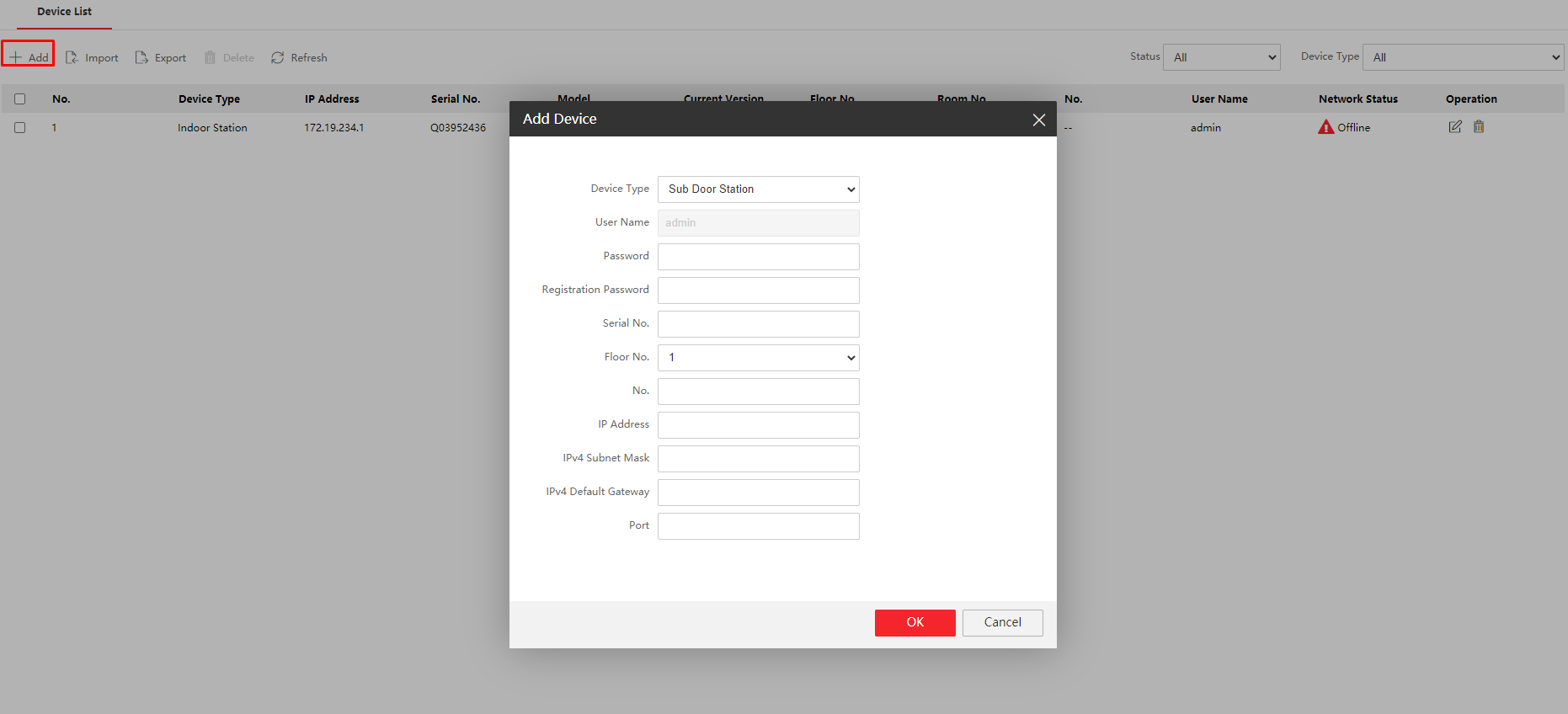
Task: Open Device Type dropdown in Add Device dialog
Action: 759,189
